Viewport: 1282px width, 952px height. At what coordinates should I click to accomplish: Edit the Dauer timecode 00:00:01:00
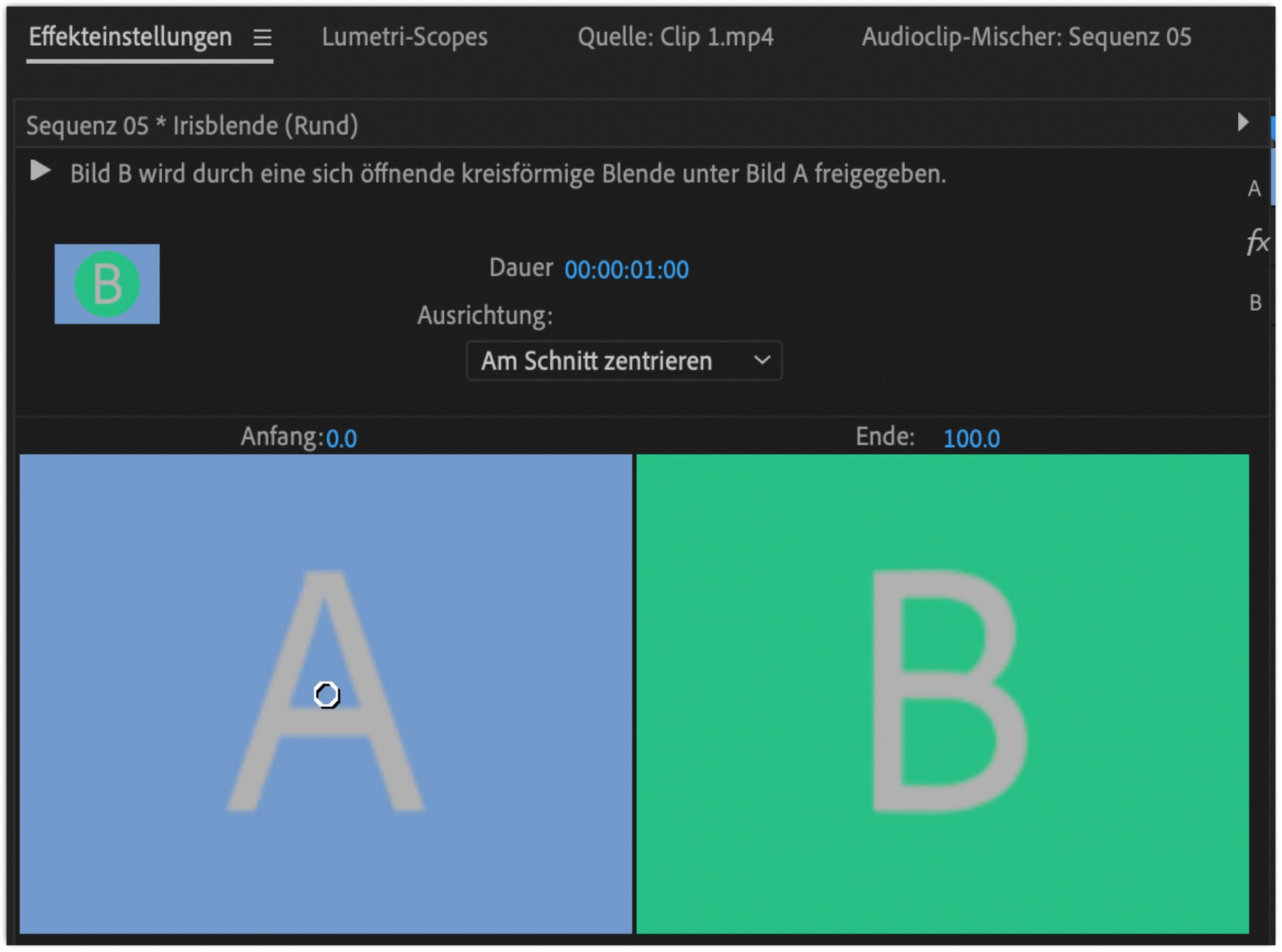626,270
